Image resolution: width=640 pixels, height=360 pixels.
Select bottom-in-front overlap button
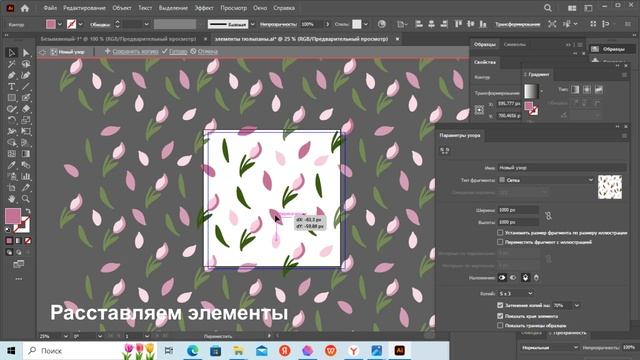pos(536,278)
